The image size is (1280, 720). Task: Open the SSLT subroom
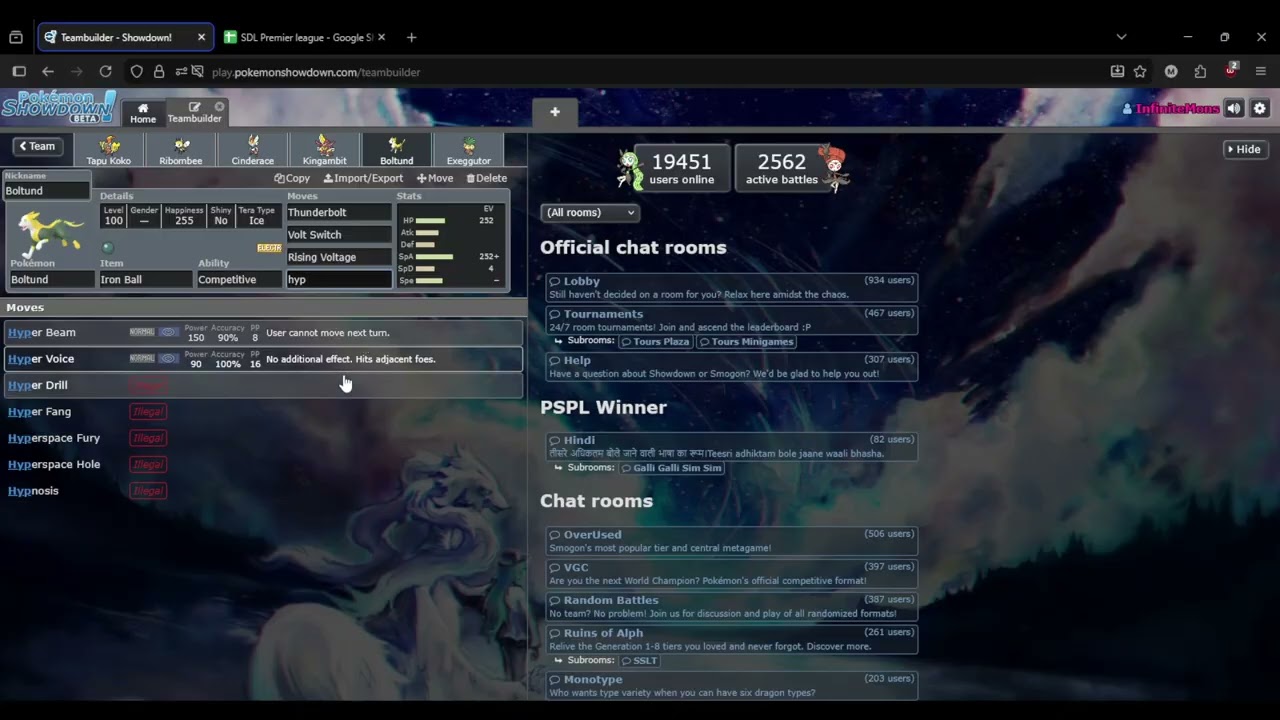pyautogui.click(x=640, y=661)
